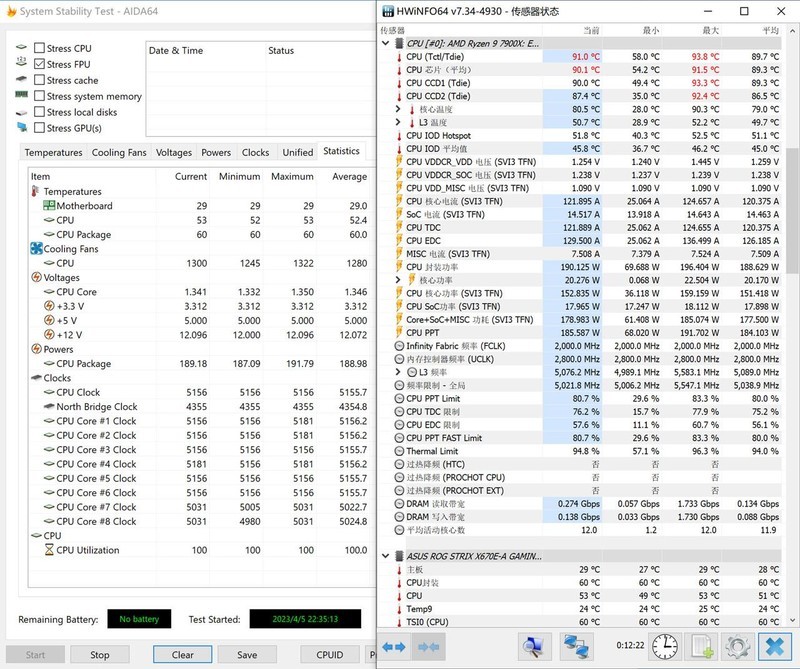800x669 pixels.
Task: Click the Clear button
Action: coord(182,655)
